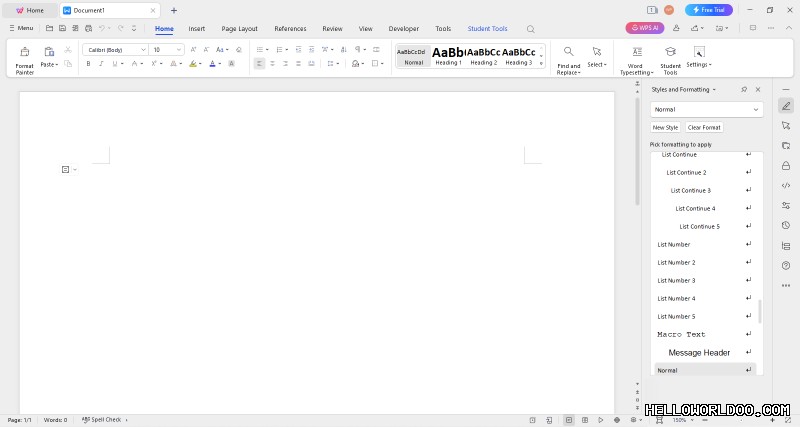Toggle Print Layout view in status bar
The height and width of the screenshot is (427, 800).
[x=569, y=420]
